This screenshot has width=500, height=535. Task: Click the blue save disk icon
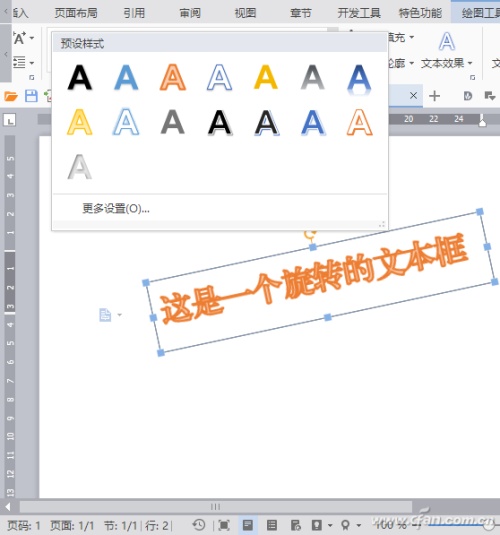tap(31, 96)
